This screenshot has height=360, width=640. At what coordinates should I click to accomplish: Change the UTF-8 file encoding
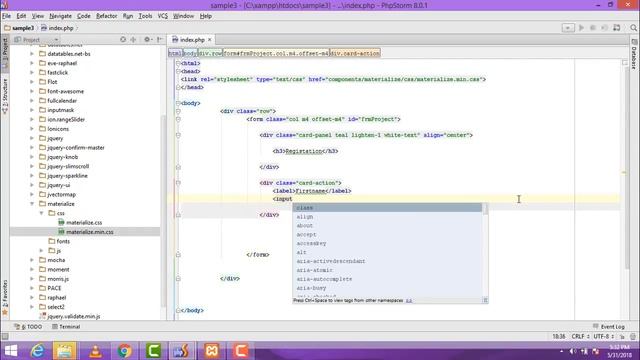point(604,337)
